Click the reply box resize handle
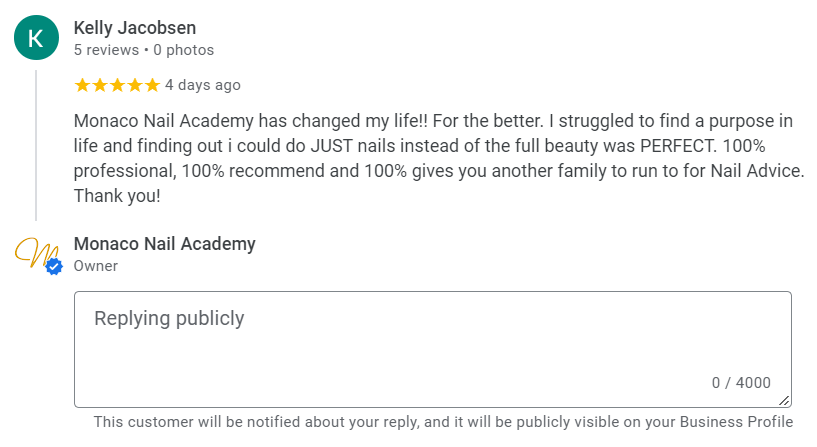The width and height of the screenshot is (817, 447). 785,400
